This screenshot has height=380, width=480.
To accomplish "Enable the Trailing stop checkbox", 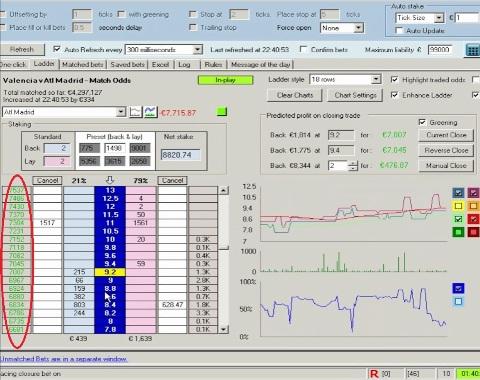I will tap(193, 27).
